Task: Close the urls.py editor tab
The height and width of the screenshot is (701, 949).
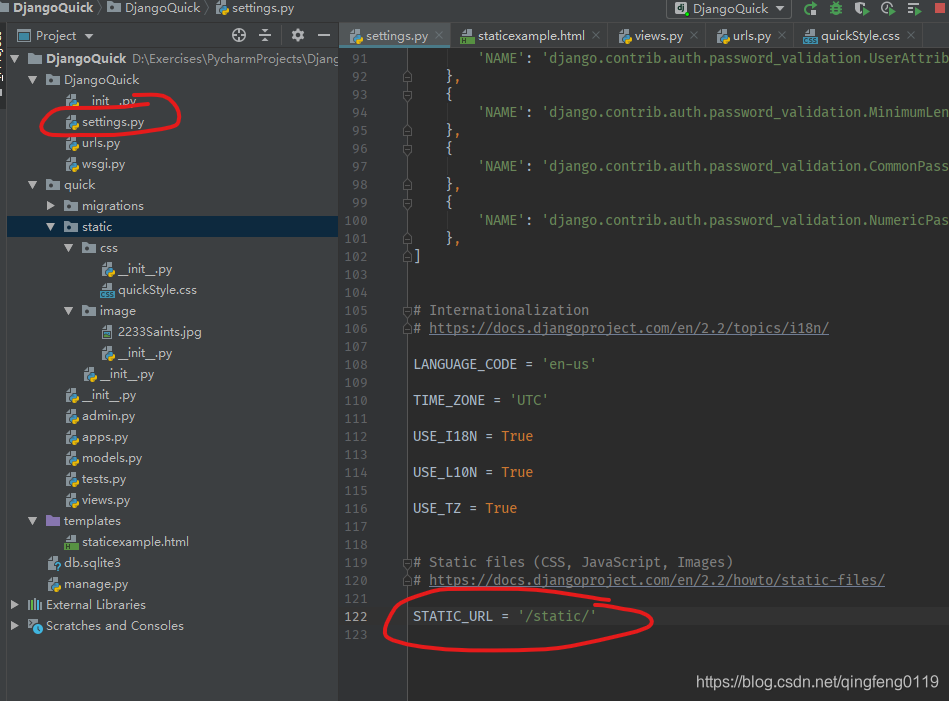Action: pos(782,35)
